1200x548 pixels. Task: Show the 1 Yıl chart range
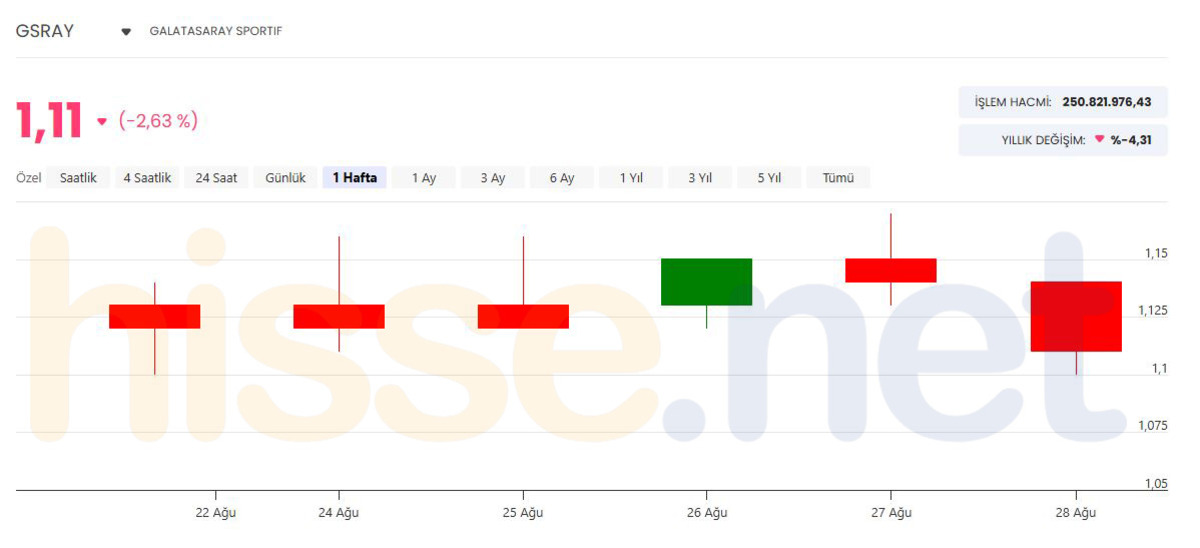click(x=631, y=178)
